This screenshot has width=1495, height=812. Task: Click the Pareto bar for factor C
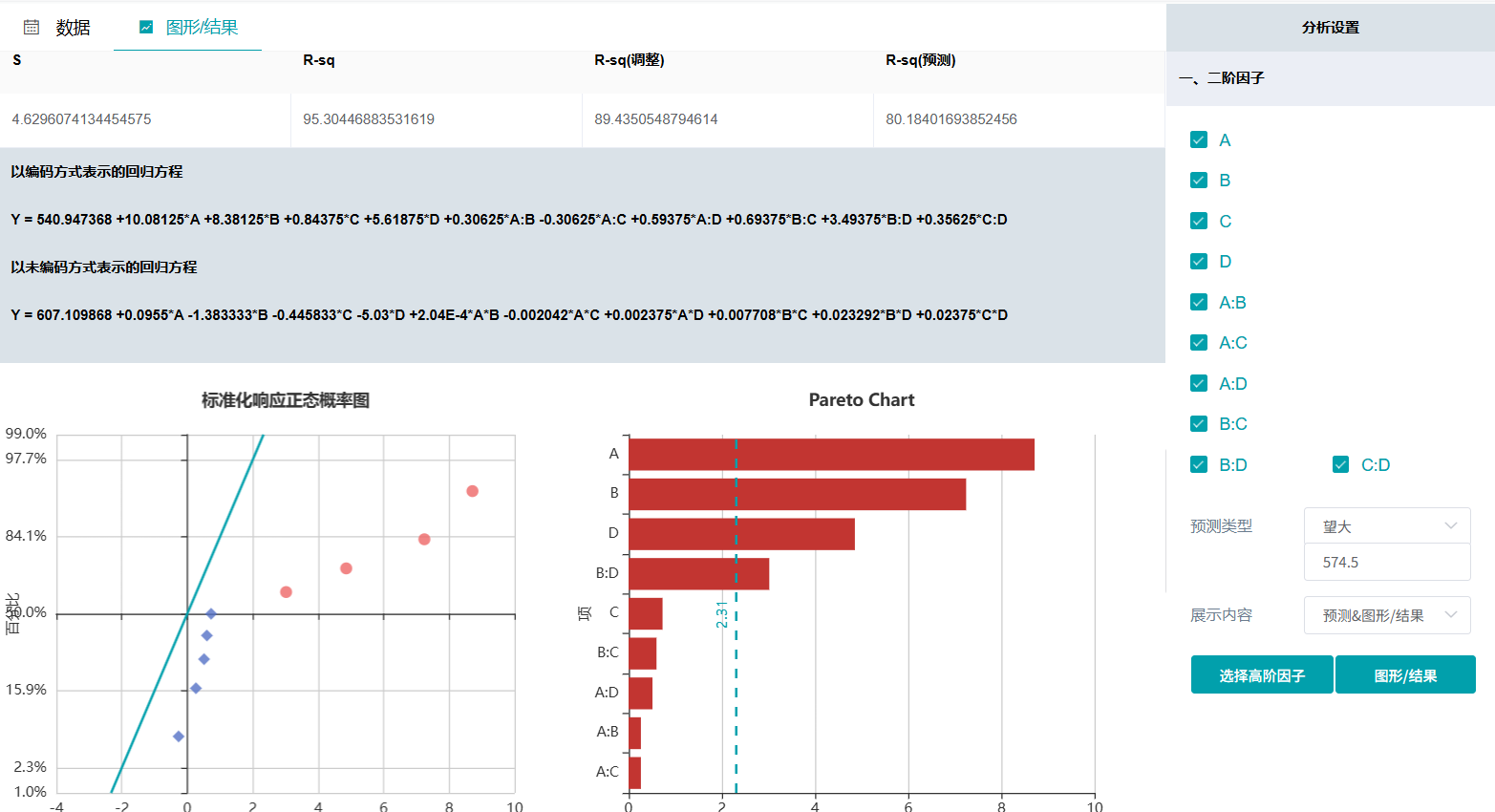tap(645, 613)
